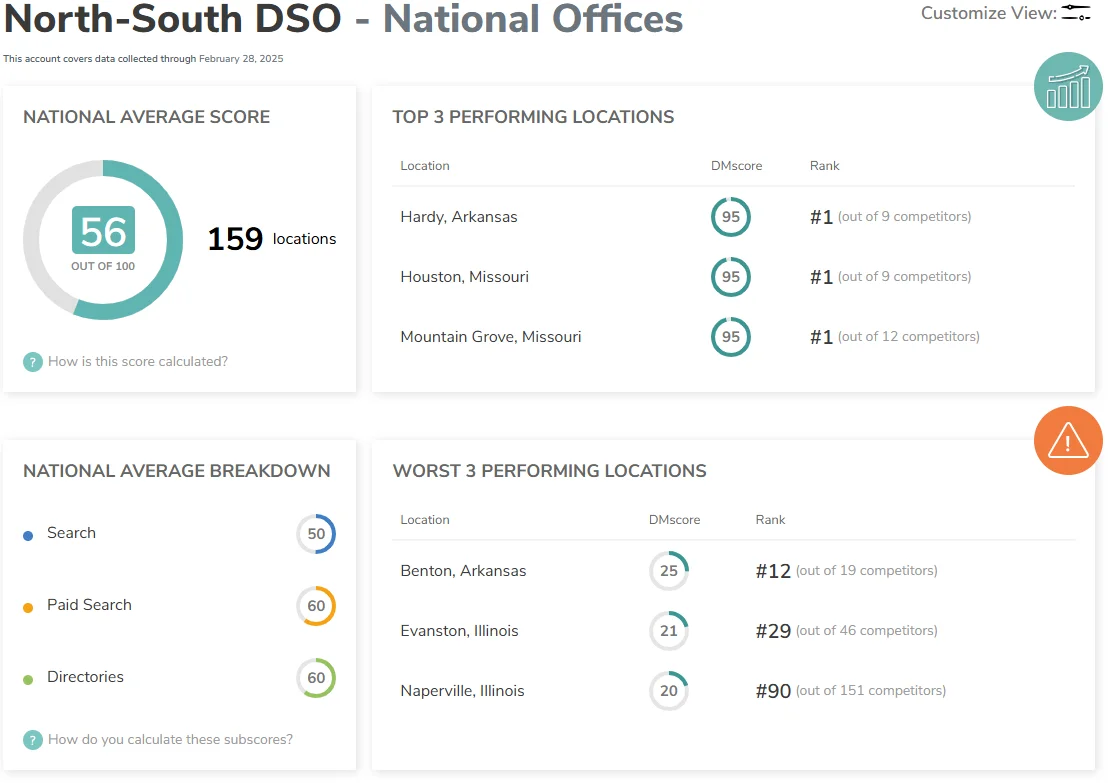Image resolution: width=1109 pixels, height=783 pixels.
Task: Click the Search subscore ring showing 50
Action: pyautogui.click(x=316, y=534)
